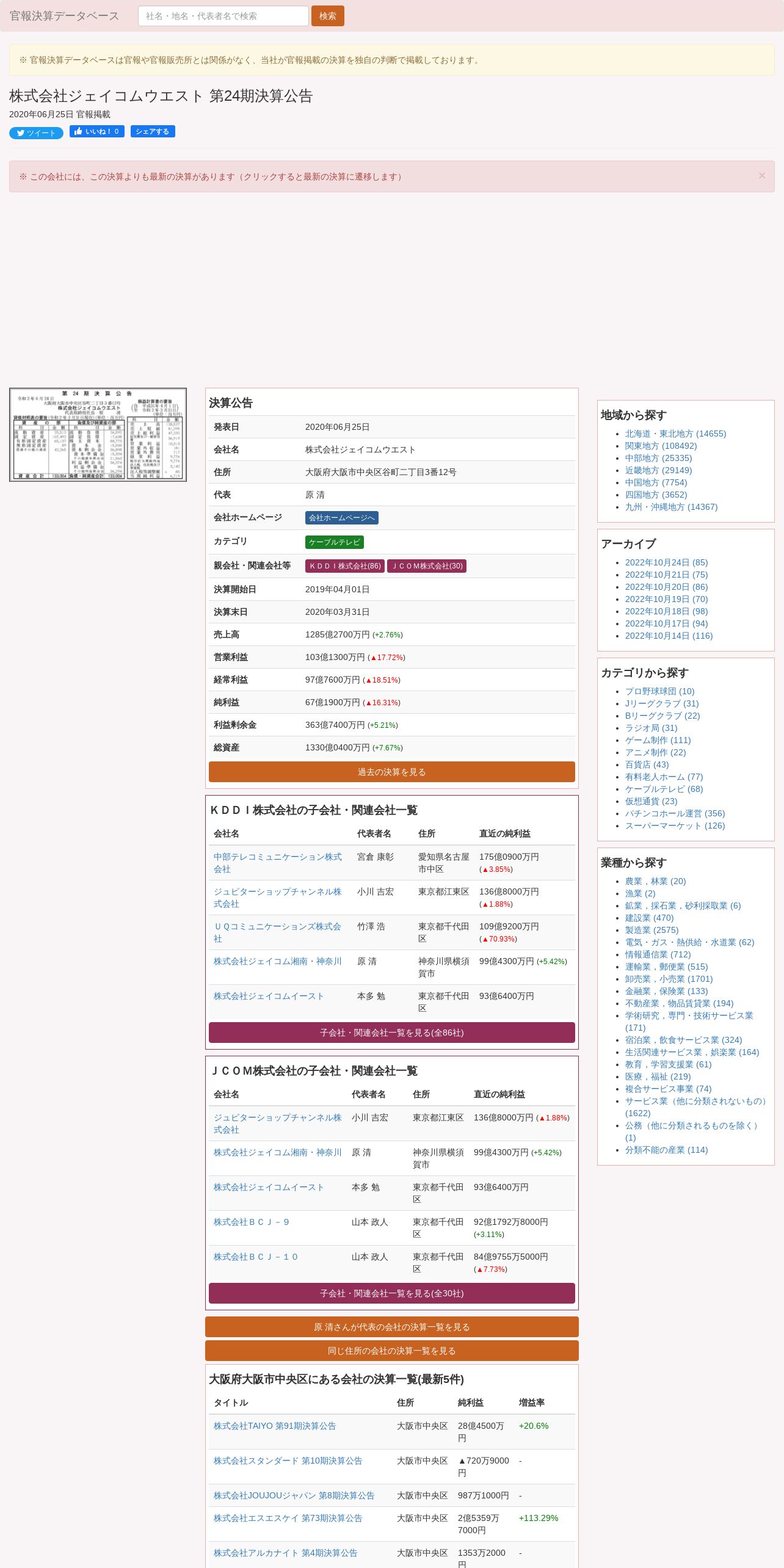View all 86 KDDI affiliated companies
The height and width of the screenshot is (1568, 784).
(x=392, y=1033)
